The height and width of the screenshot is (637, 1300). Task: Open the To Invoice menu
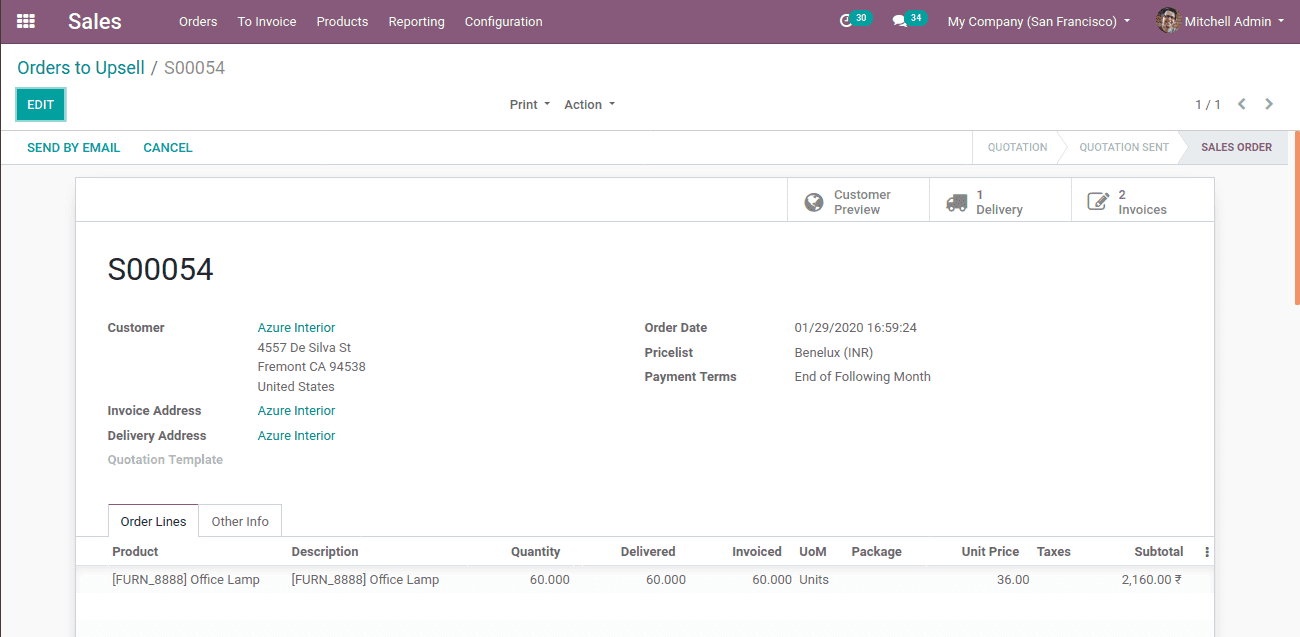tap(267, 21)
